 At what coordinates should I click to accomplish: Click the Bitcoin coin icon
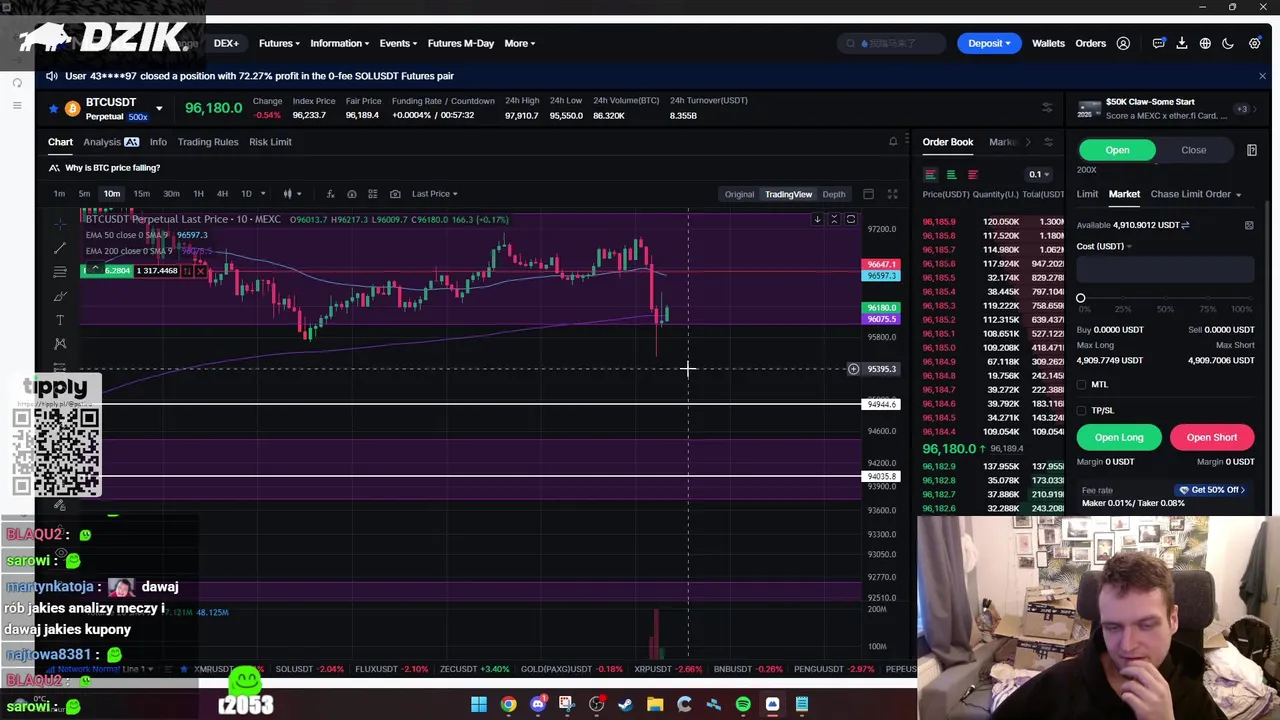click(72, 108)
